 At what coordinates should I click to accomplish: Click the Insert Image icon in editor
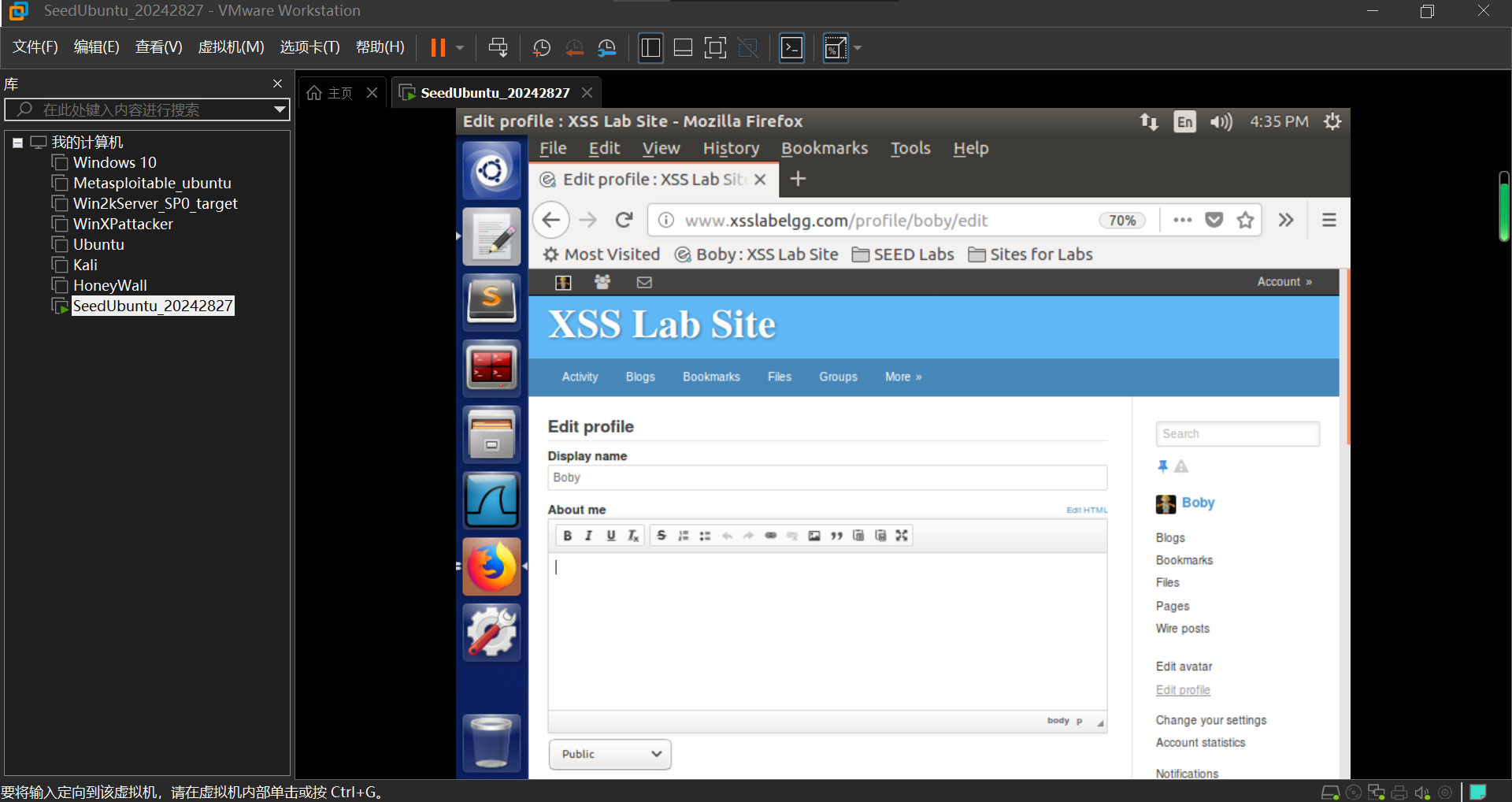[x=814, y=536]
